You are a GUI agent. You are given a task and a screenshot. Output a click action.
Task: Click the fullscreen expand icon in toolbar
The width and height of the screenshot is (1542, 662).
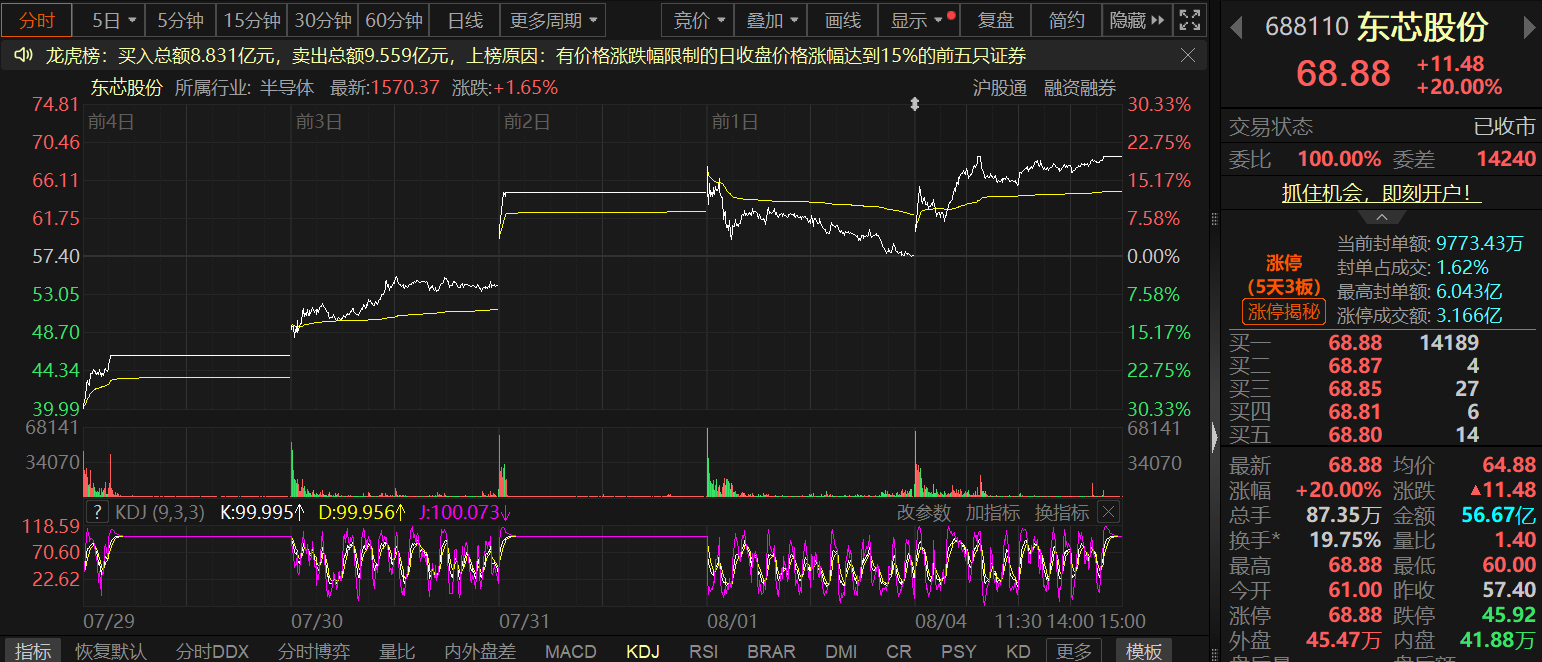tap(1189, 20)
